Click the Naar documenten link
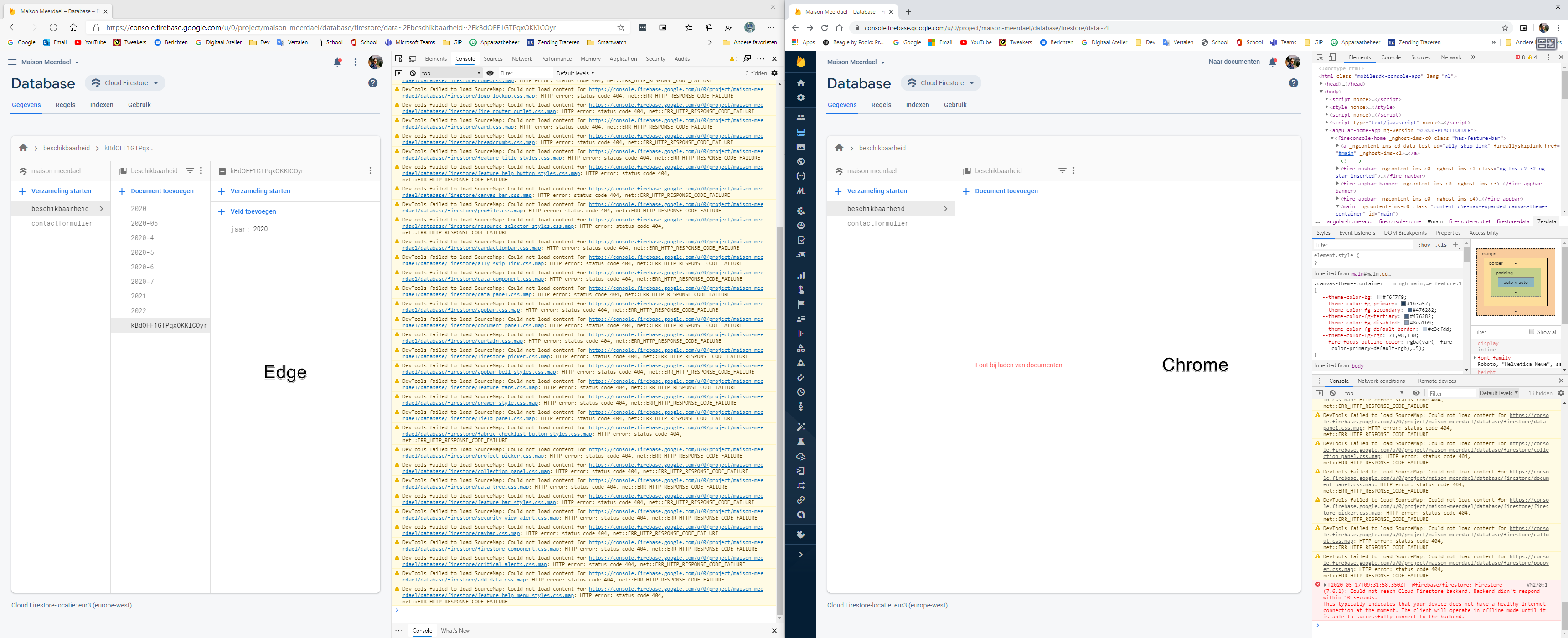This screenshot has width=1568, height=638. point(1235,62)
